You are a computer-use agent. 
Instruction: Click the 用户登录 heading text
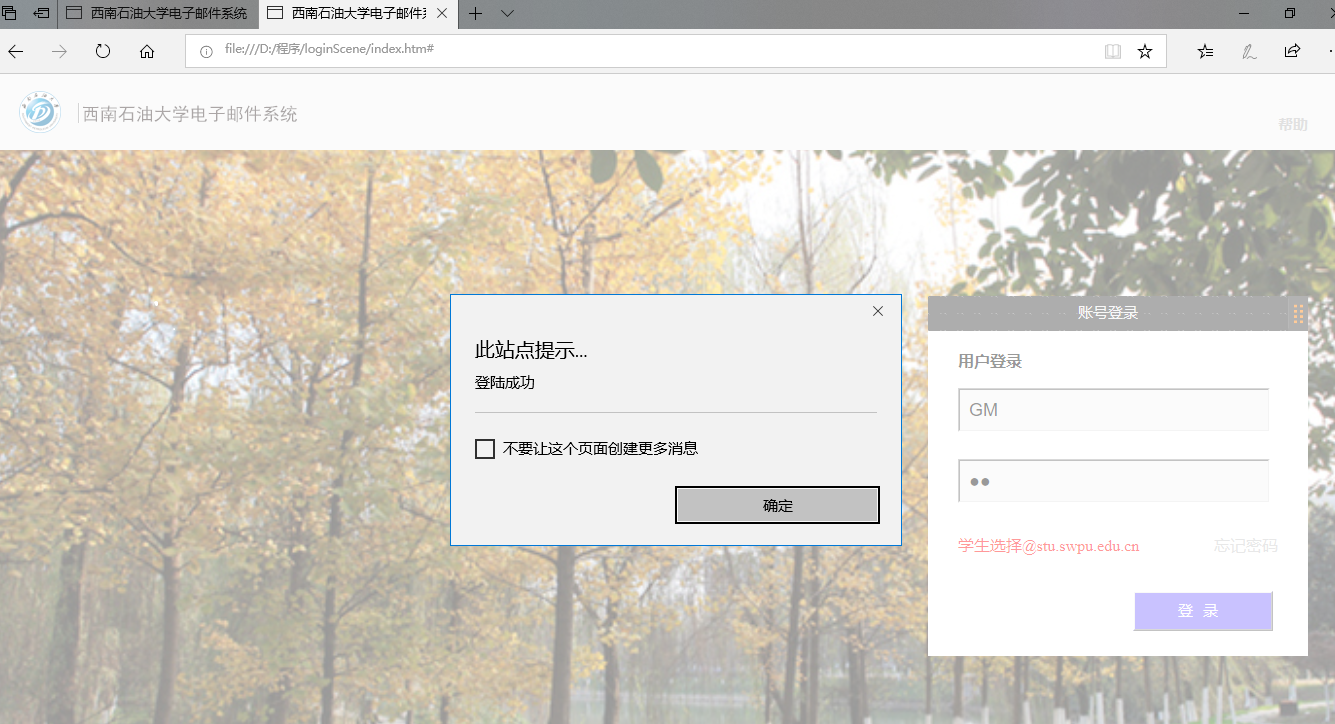(x=990, y=361)
